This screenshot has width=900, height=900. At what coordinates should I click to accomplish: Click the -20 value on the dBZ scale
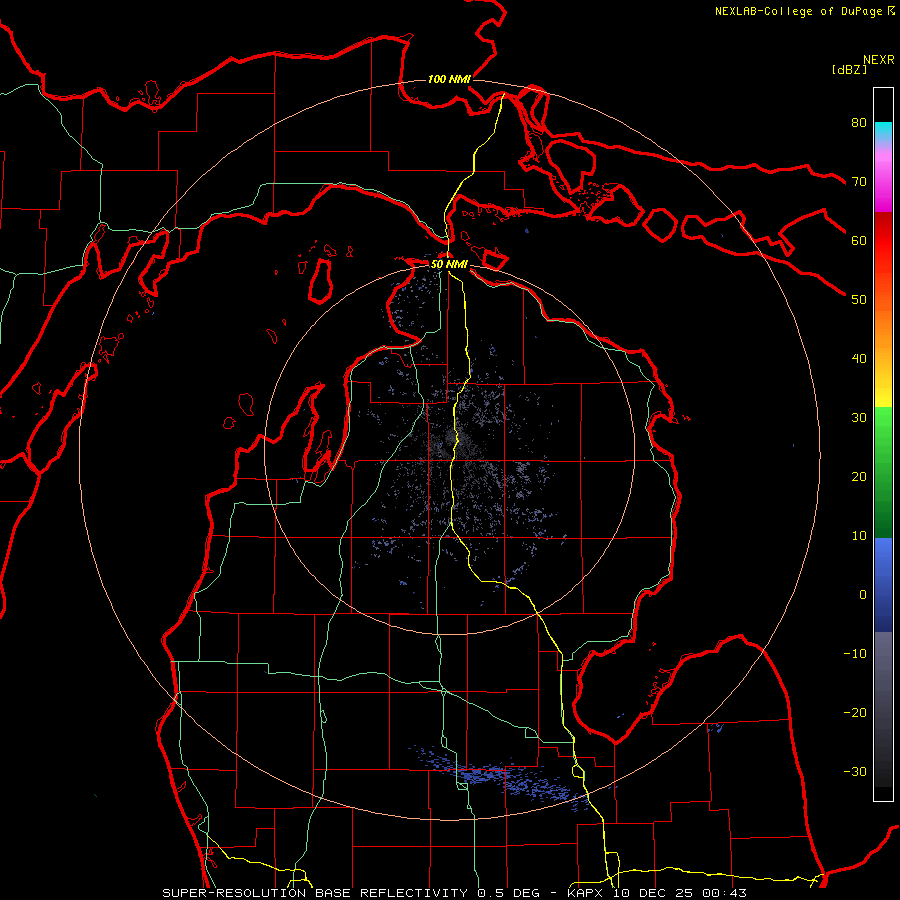click(x=855, y=712)
